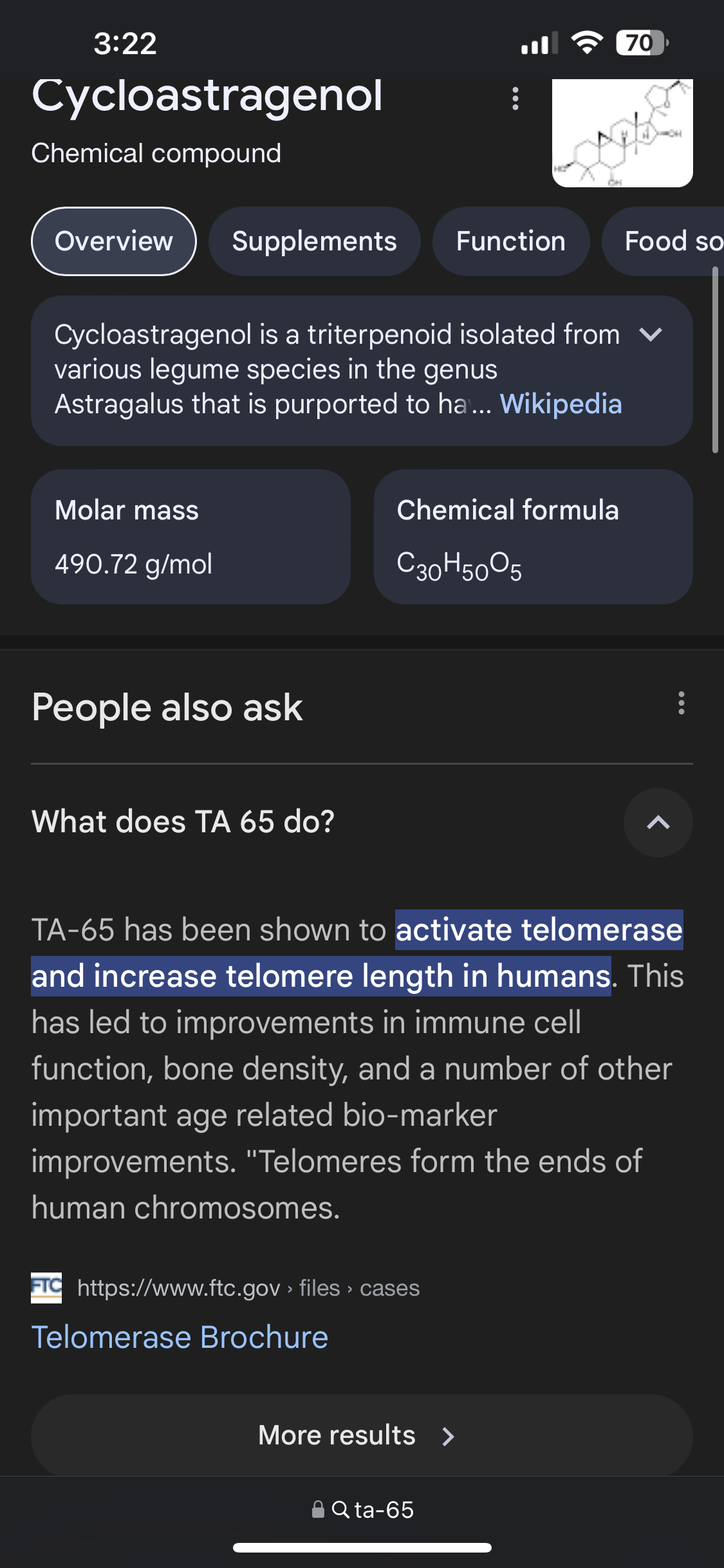Image resolution: width=724 pixels, height=1568 pixels.
Task: Tap the search magnifier icon in address bar
Action: pos(340,1509)
